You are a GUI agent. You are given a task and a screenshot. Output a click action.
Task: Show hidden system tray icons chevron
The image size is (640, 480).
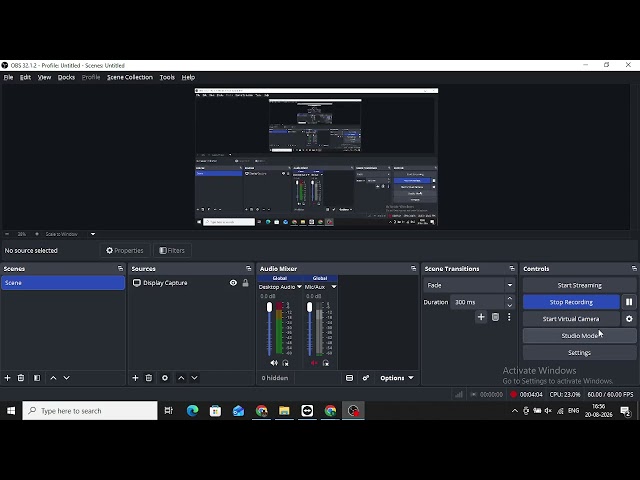(515, 411)
